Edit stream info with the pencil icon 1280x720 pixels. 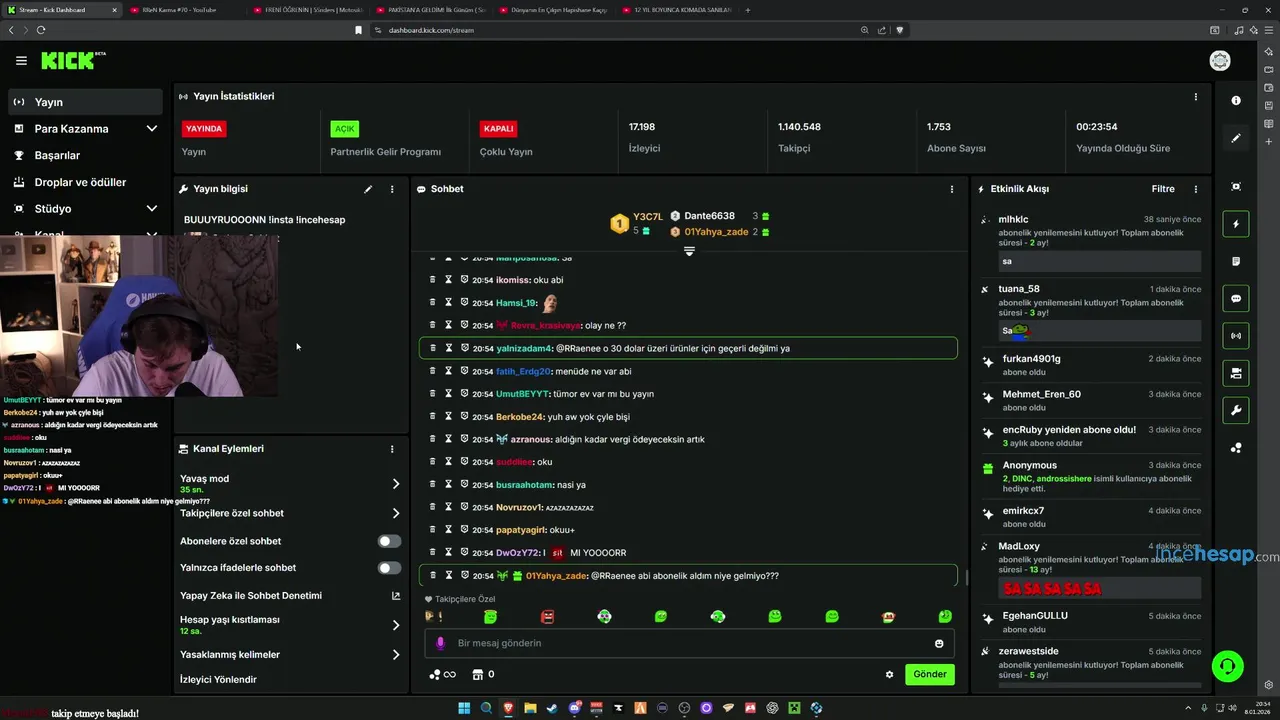[368, 189]
